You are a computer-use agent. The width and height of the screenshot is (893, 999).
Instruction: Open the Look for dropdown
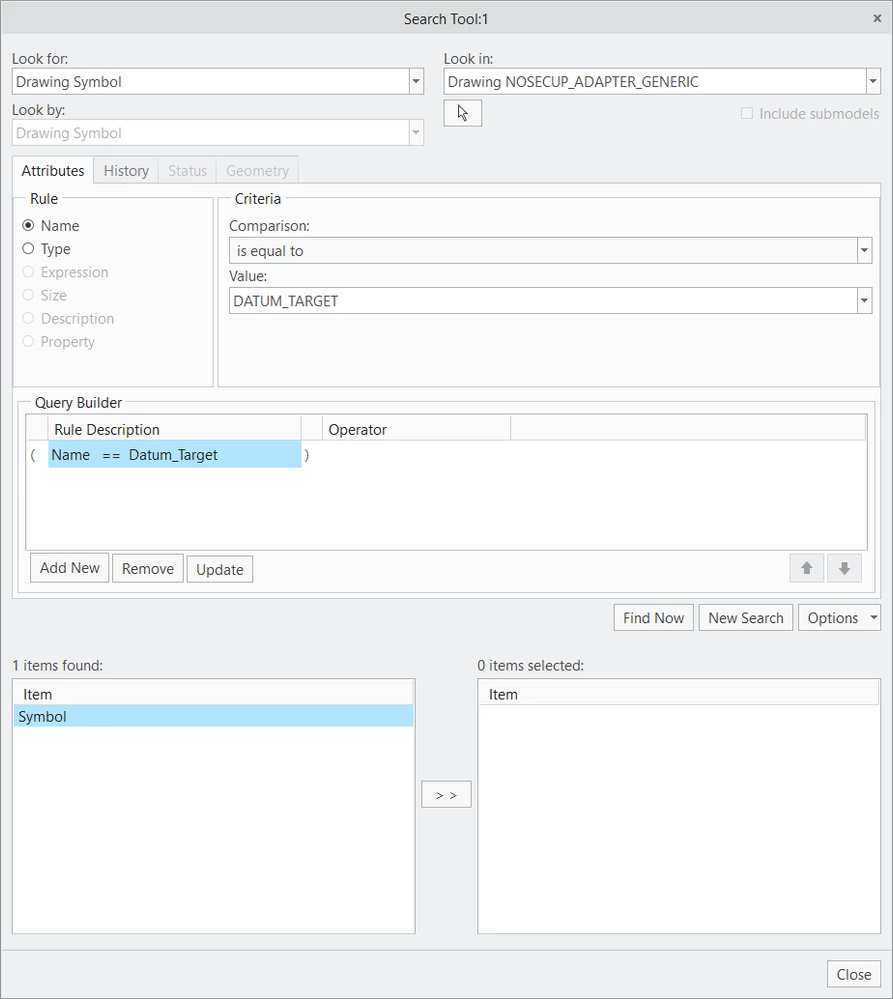click(416, 82)
